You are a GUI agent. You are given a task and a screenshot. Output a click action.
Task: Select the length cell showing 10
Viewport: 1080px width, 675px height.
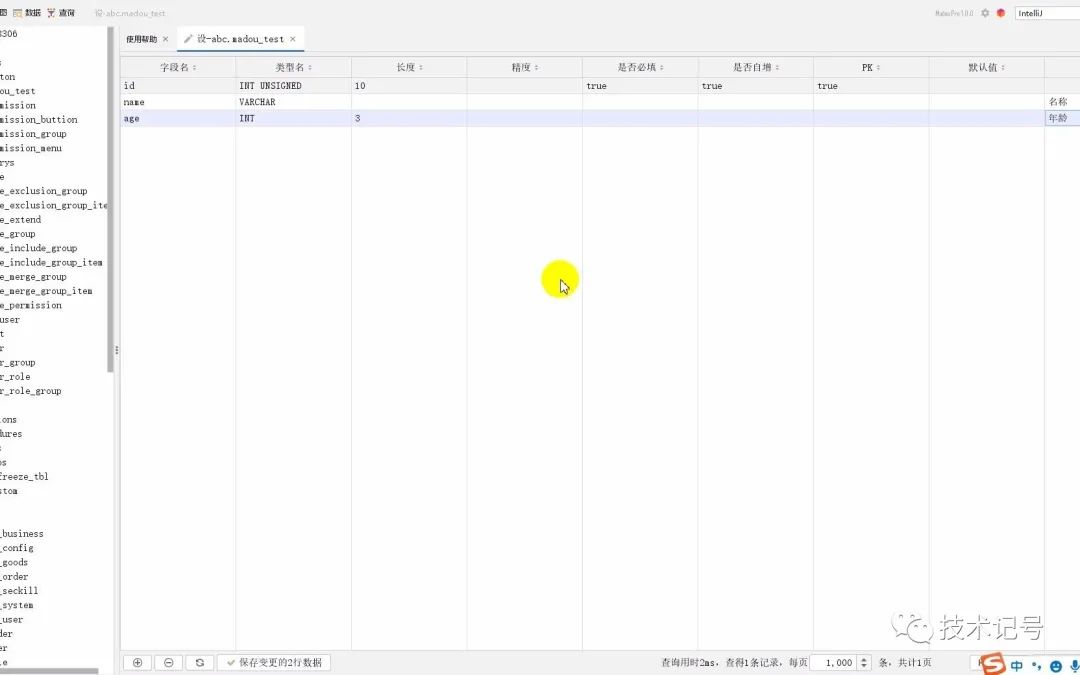(409, 86)
